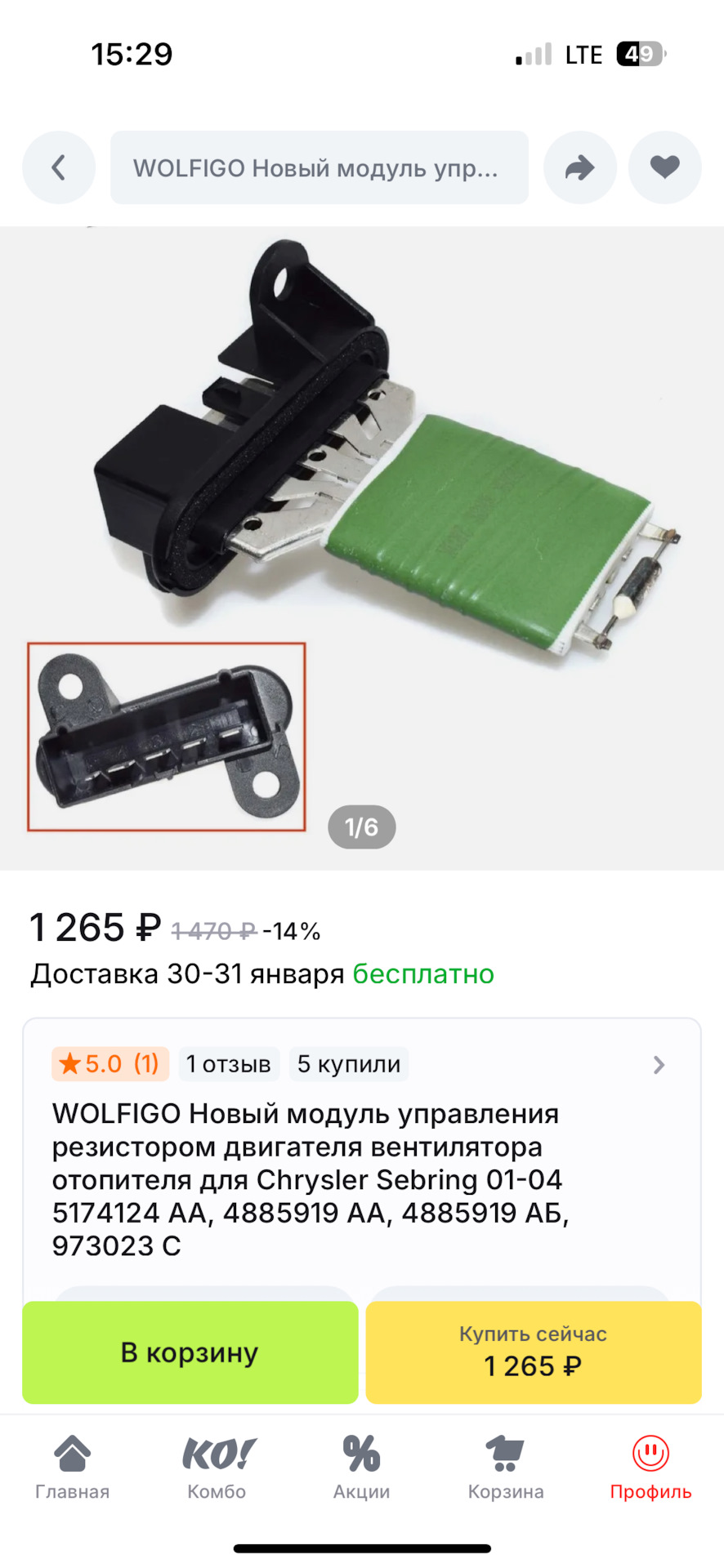
Task: Tap the free delivery бесплатно label
Action: click(423, 973)
